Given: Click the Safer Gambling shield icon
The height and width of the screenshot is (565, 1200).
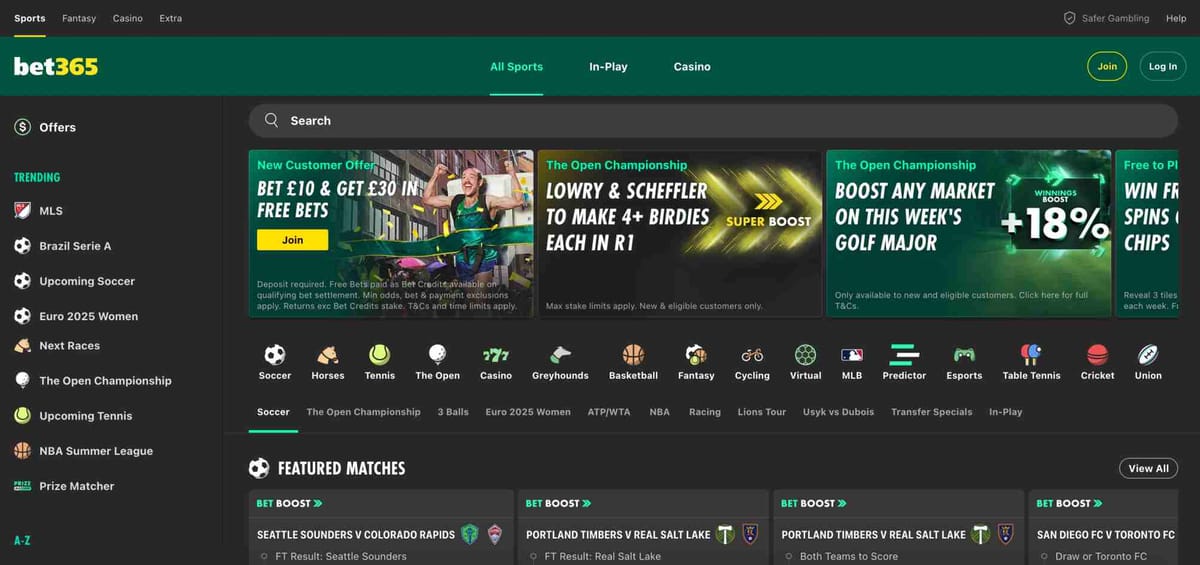Looking at the screenshot, I should coord(1069,18).
